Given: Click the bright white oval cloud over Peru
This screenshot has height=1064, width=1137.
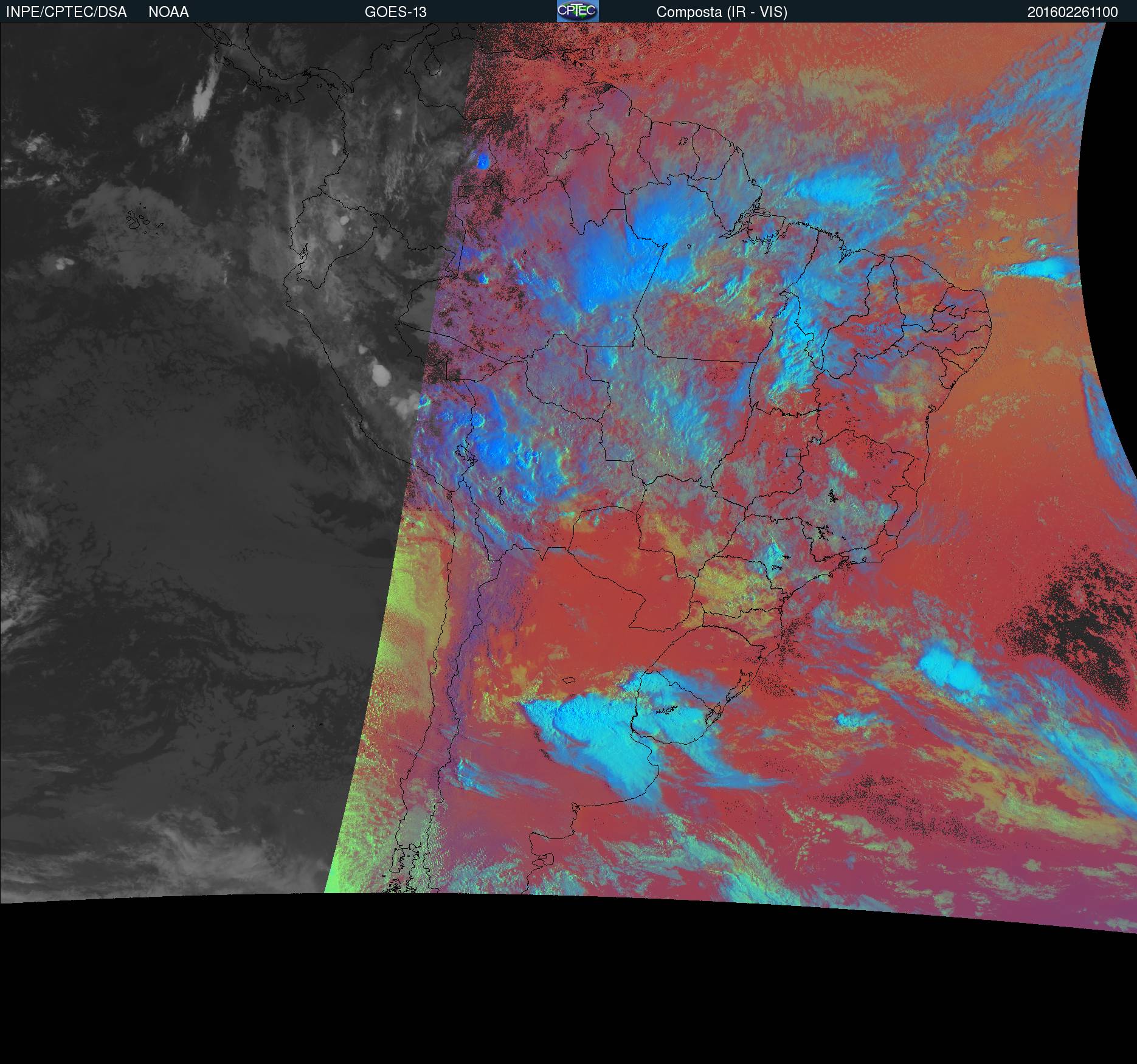Looking at the screenshot, I should pyautogui.click(x=383, y=375).
